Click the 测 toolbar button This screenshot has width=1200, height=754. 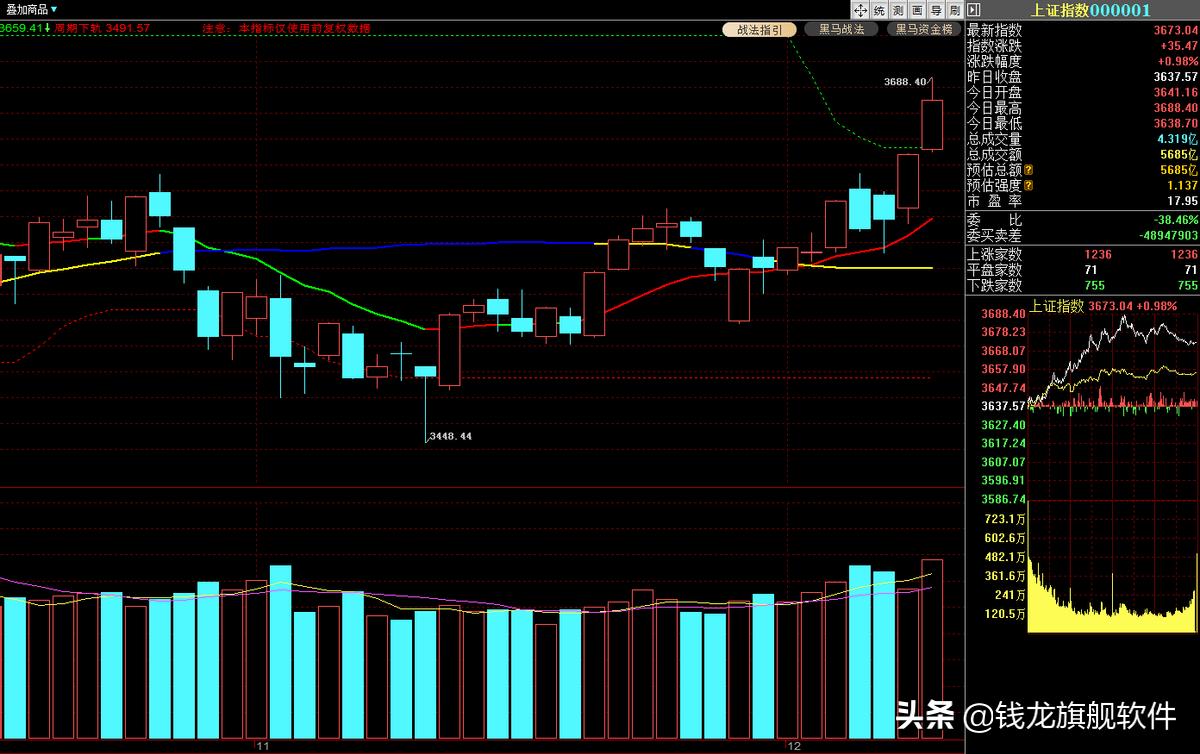(x=898, y=9)
